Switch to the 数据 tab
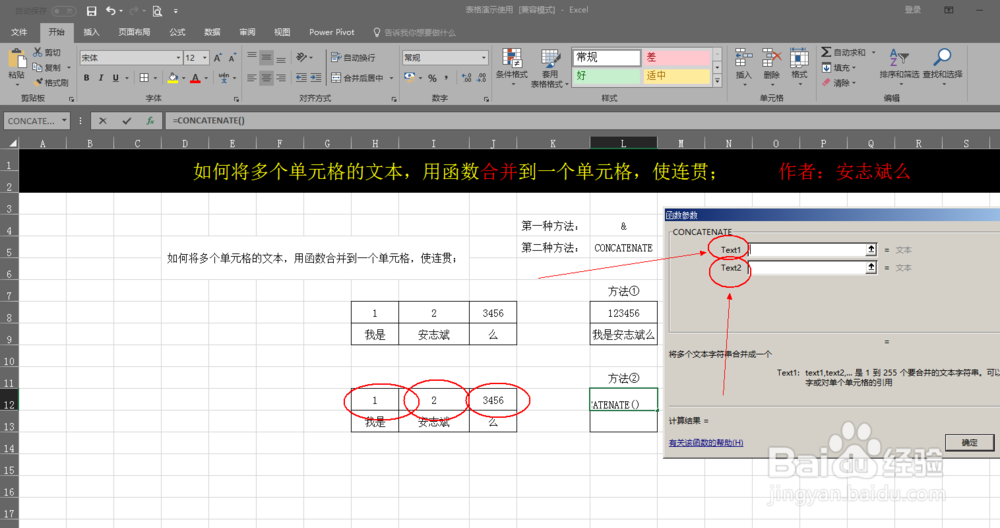The width and height of the screenshot is (1000, 528). [x=212, y=32]
